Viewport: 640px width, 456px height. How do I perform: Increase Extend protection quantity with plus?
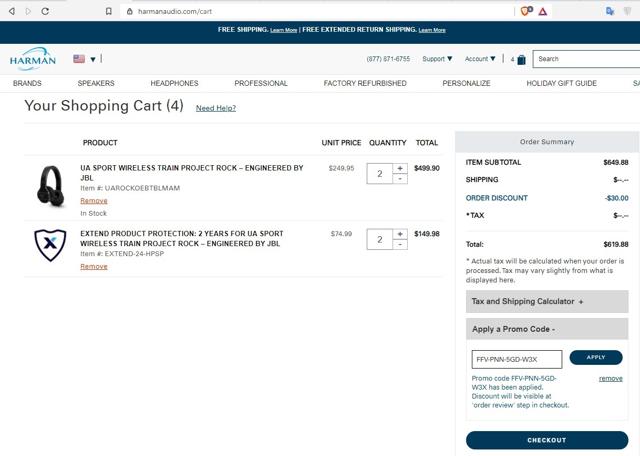(x=400, y=234)
